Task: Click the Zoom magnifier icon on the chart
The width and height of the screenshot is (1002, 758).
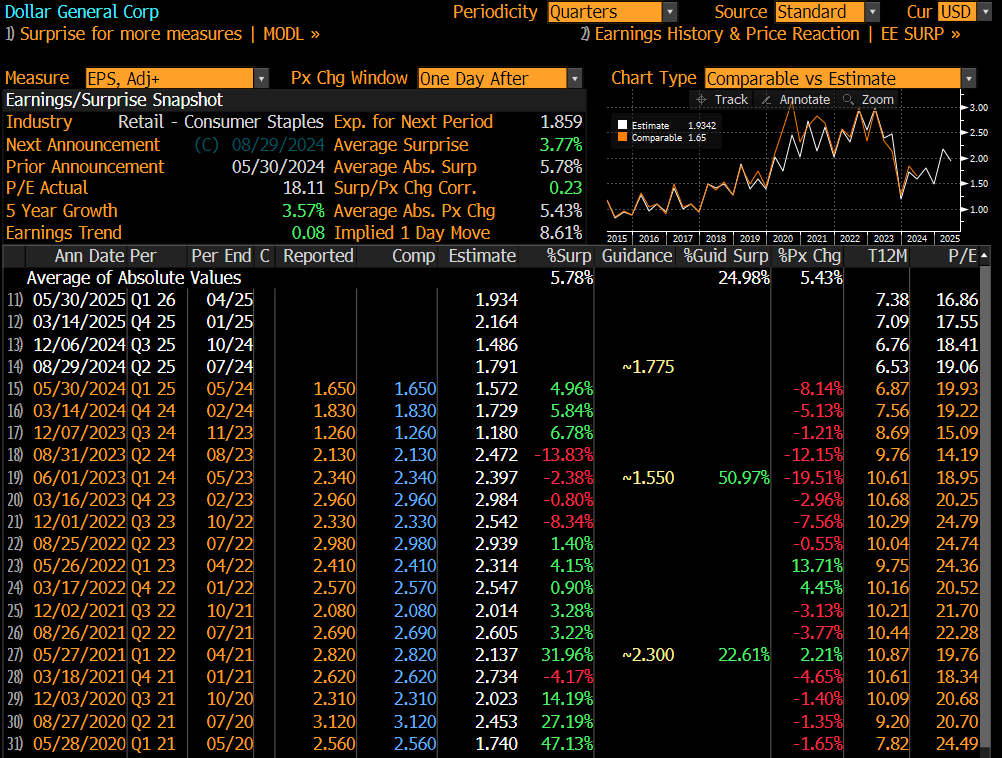Action: click(x=848, y=100)
